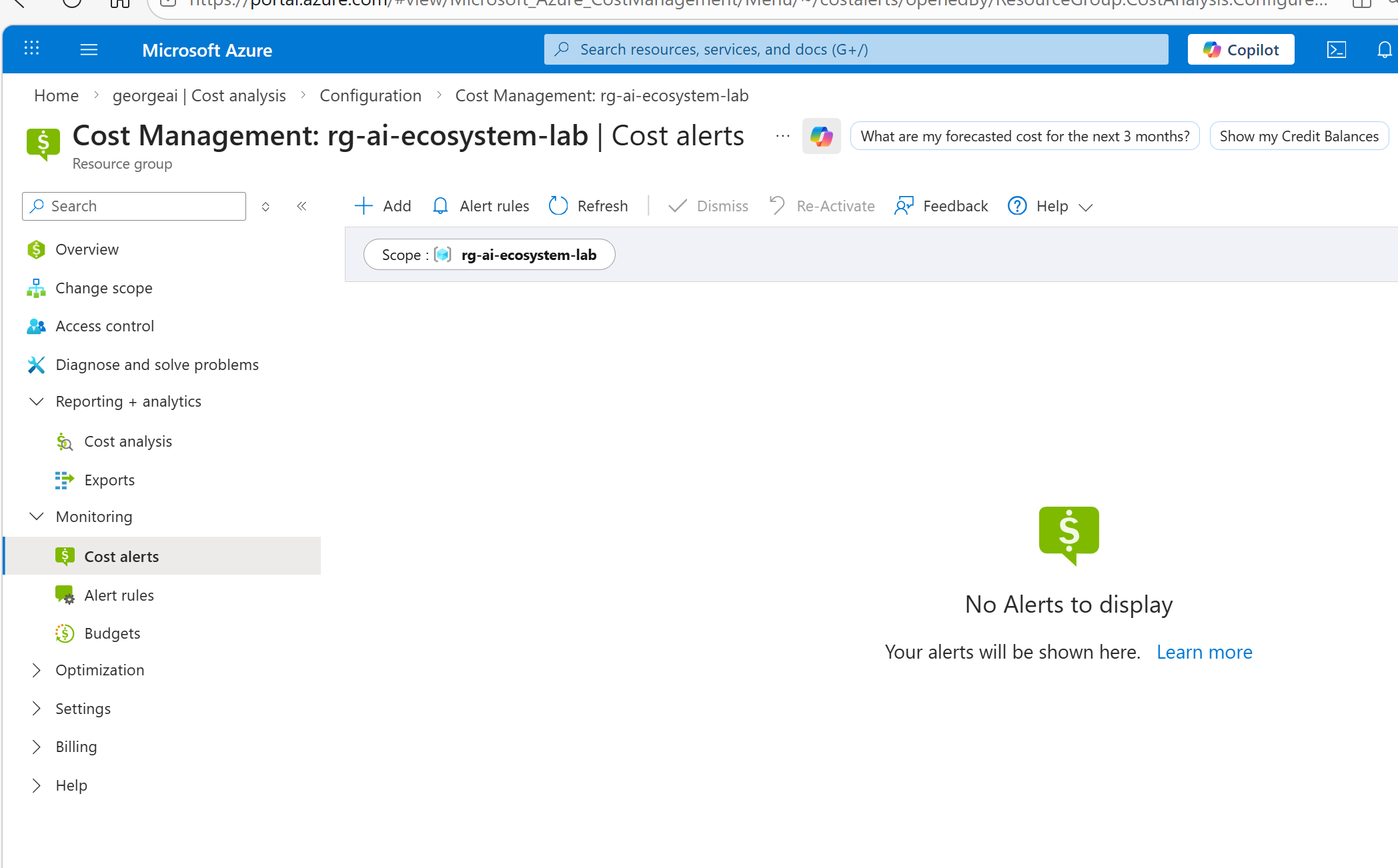Screen dimensions: 1398x868
Task: Open Configuration breadcrumb
Action: (x=371, y=95)
